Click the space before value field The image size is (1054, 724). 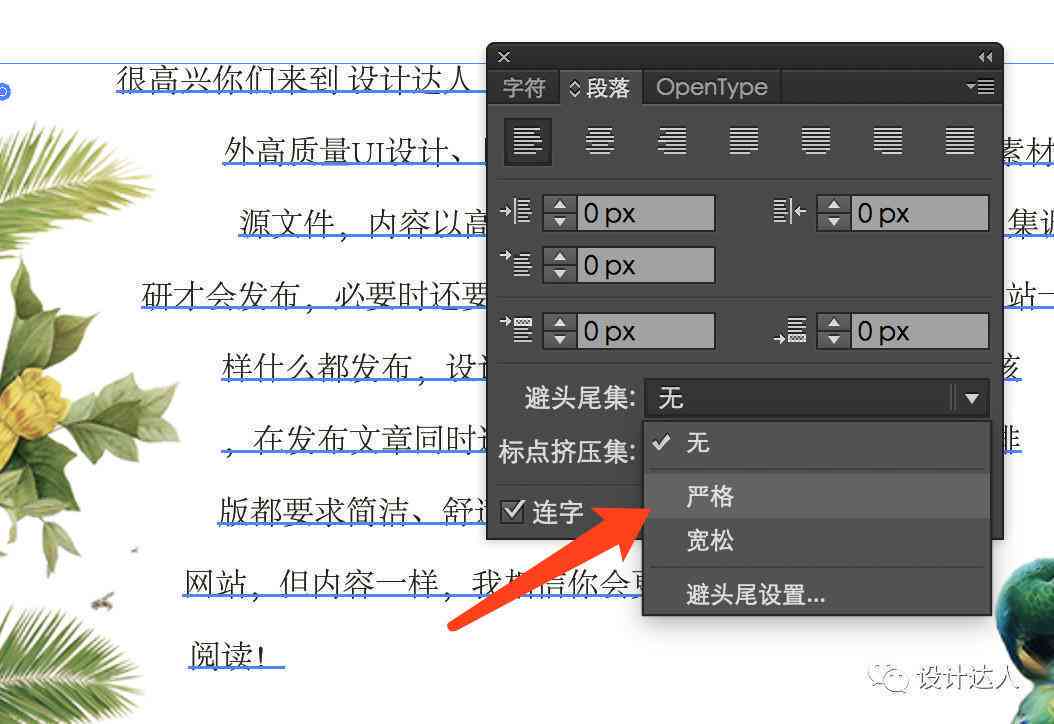645,331
